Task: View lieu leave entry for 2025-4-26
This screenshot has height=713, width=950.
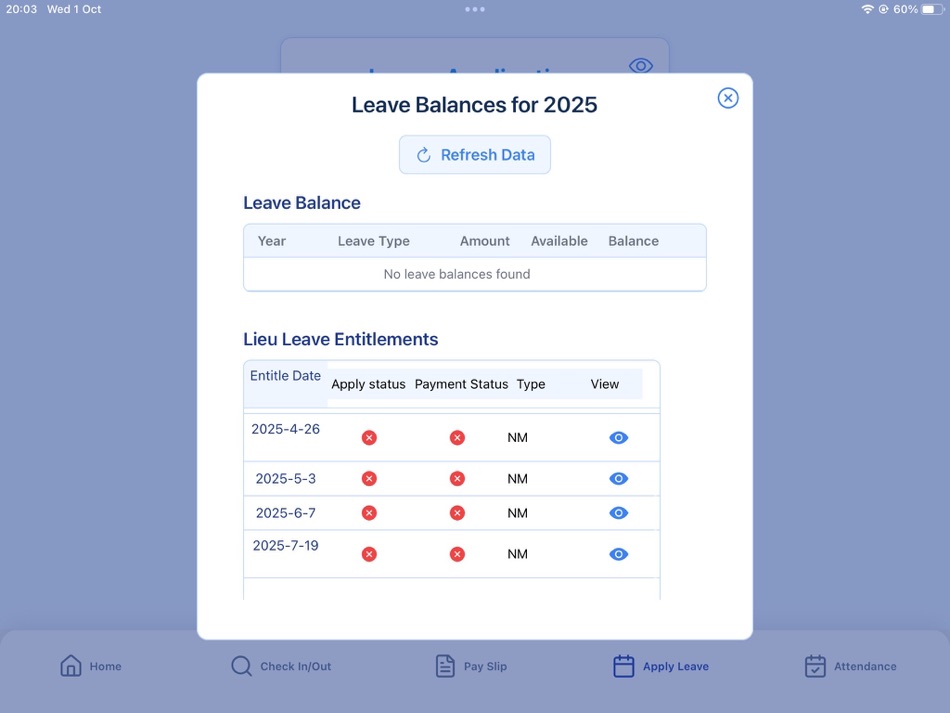Action: (x=618, y=437)
